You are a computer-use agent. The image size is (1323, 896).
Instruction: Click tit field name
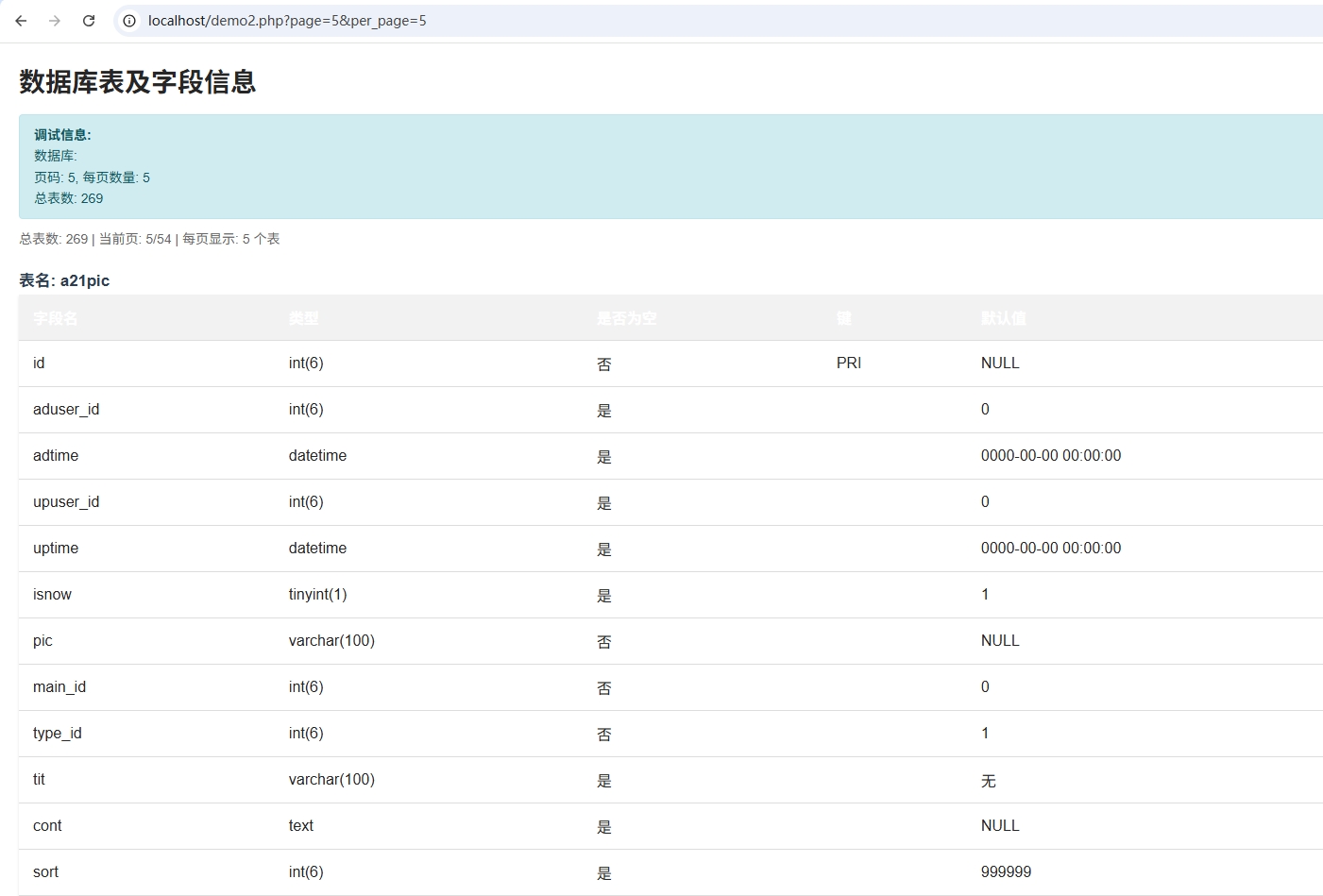click(x=39, y=780)
